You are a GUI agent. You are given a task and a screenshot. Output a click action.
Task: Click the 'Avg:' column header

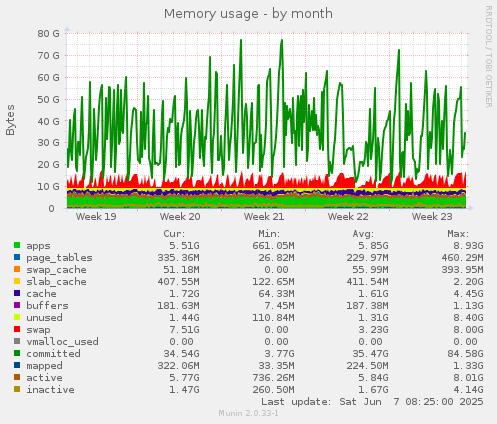(363, 234)
